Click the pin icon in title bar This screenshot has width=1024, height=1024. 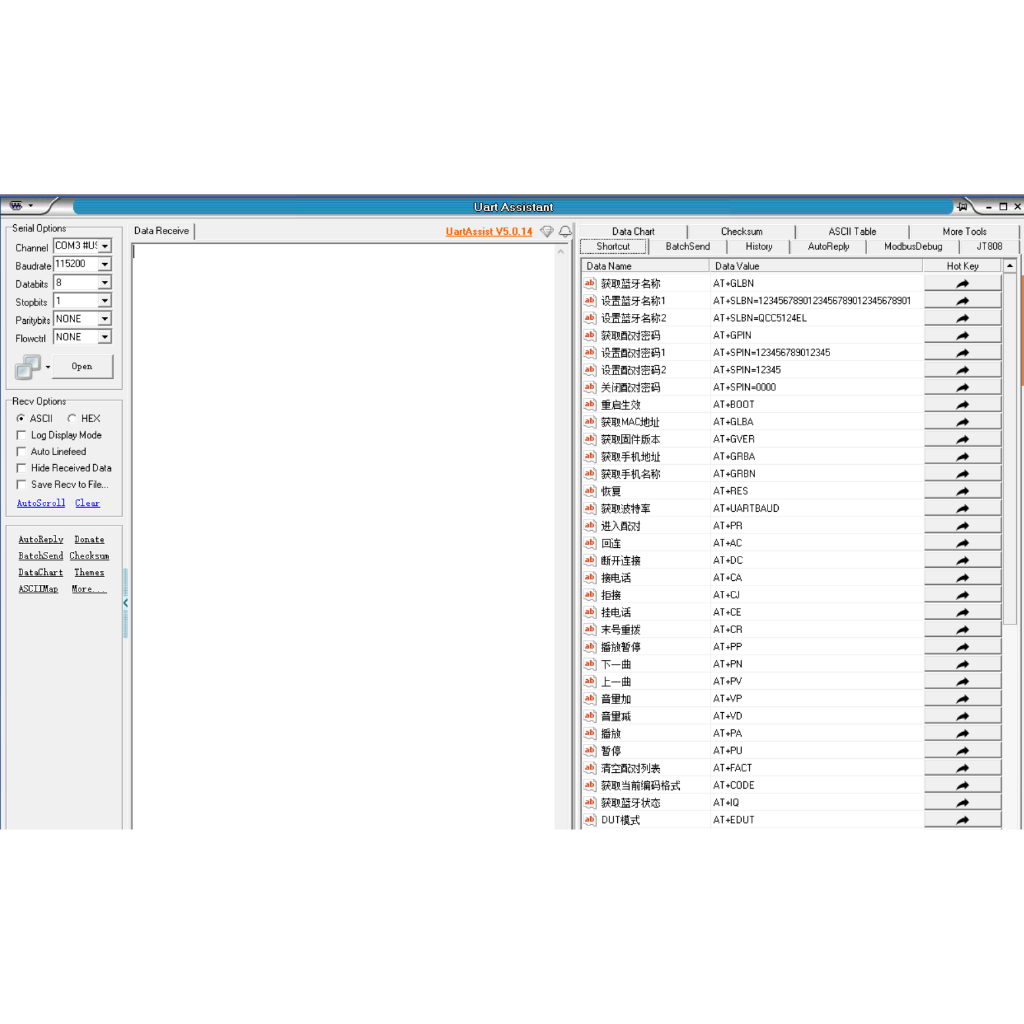coord(962,206)
